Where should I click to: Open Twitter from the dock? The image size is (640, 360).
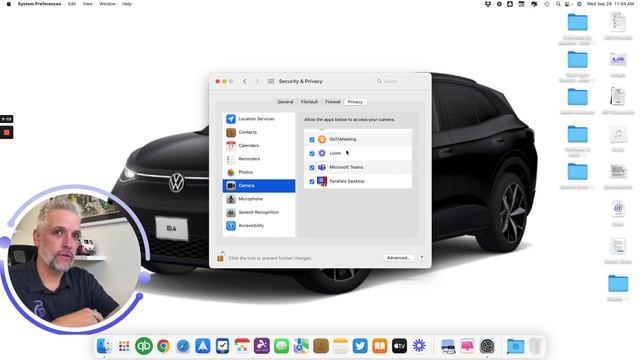click(360, 346)
